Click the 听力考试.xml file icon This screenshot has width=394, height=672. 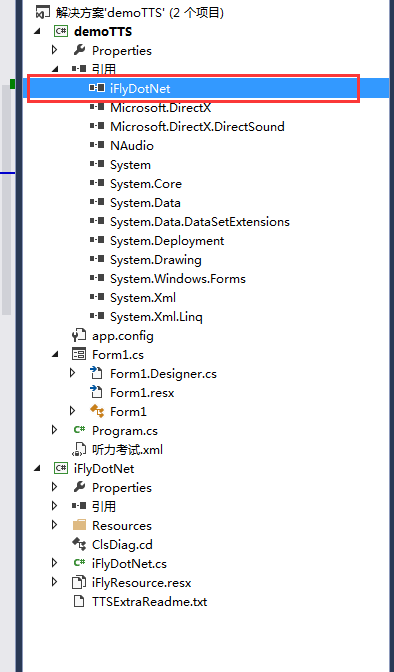coord(79,450)
